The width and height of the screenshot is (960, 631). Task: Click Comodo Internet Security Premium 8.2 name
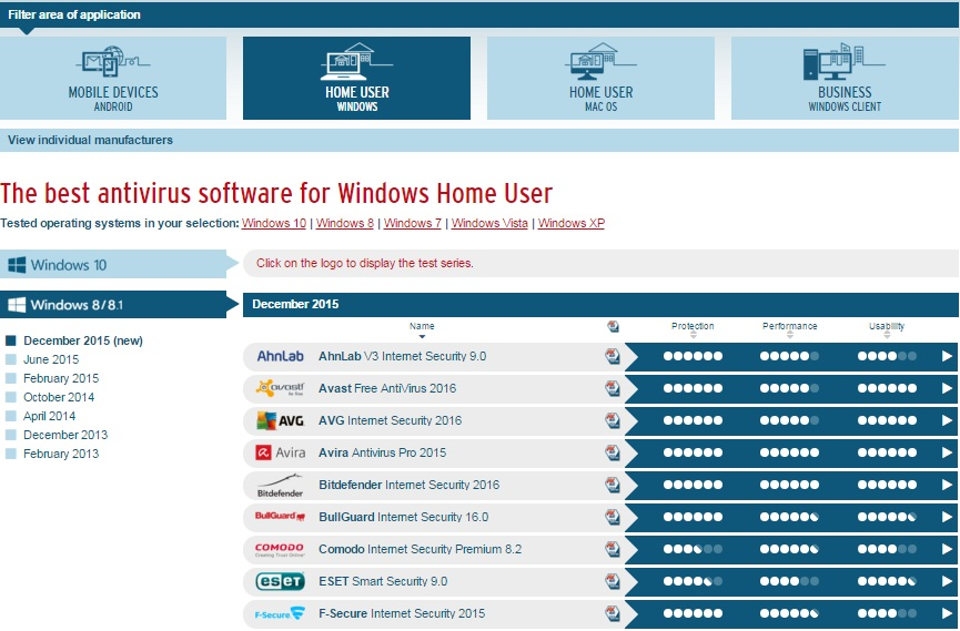point(420,549)
